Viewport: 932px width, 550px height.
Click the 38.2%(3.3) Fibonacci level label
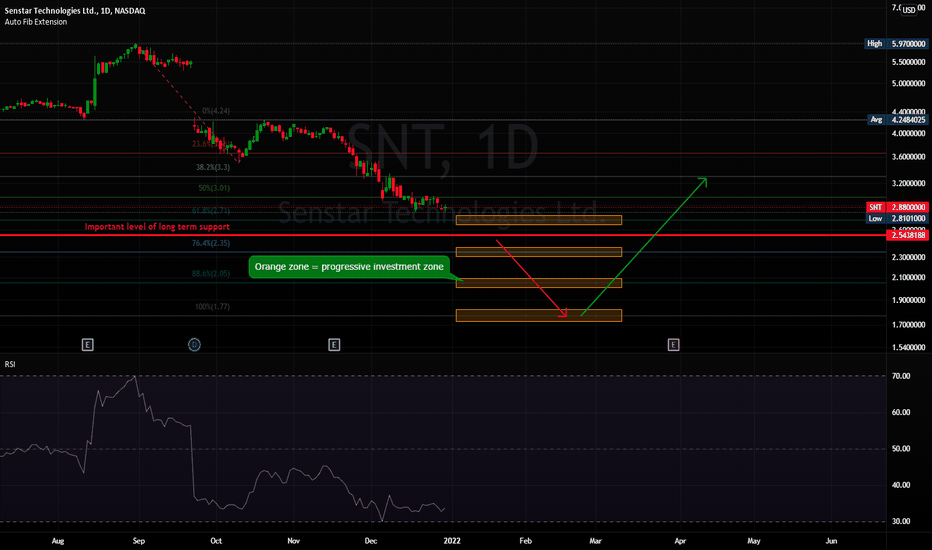pyautogui.click(x=213, y=167)
